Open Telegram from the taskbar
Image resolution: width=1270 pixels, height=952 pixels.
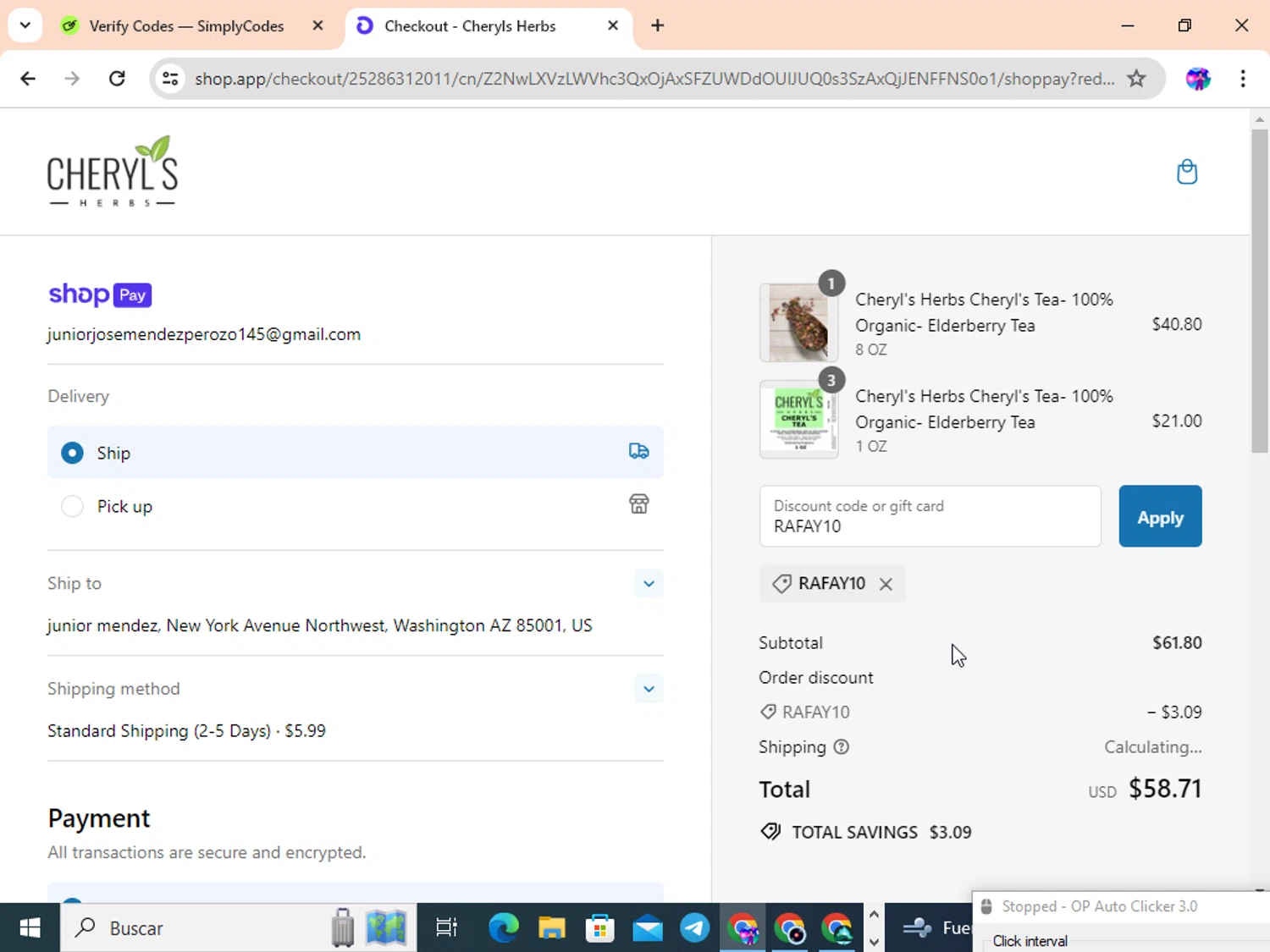[x=695, y=928]
